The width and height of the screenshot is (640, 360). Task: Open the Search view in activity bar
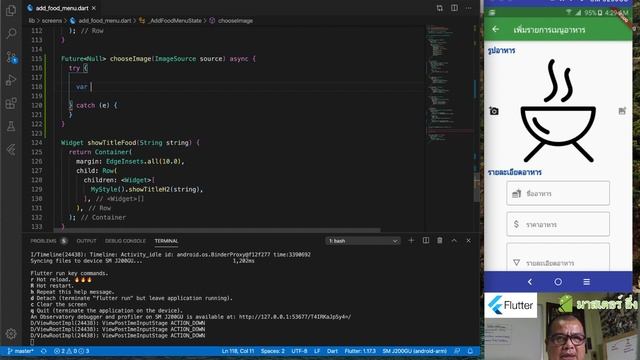[11, 33]
